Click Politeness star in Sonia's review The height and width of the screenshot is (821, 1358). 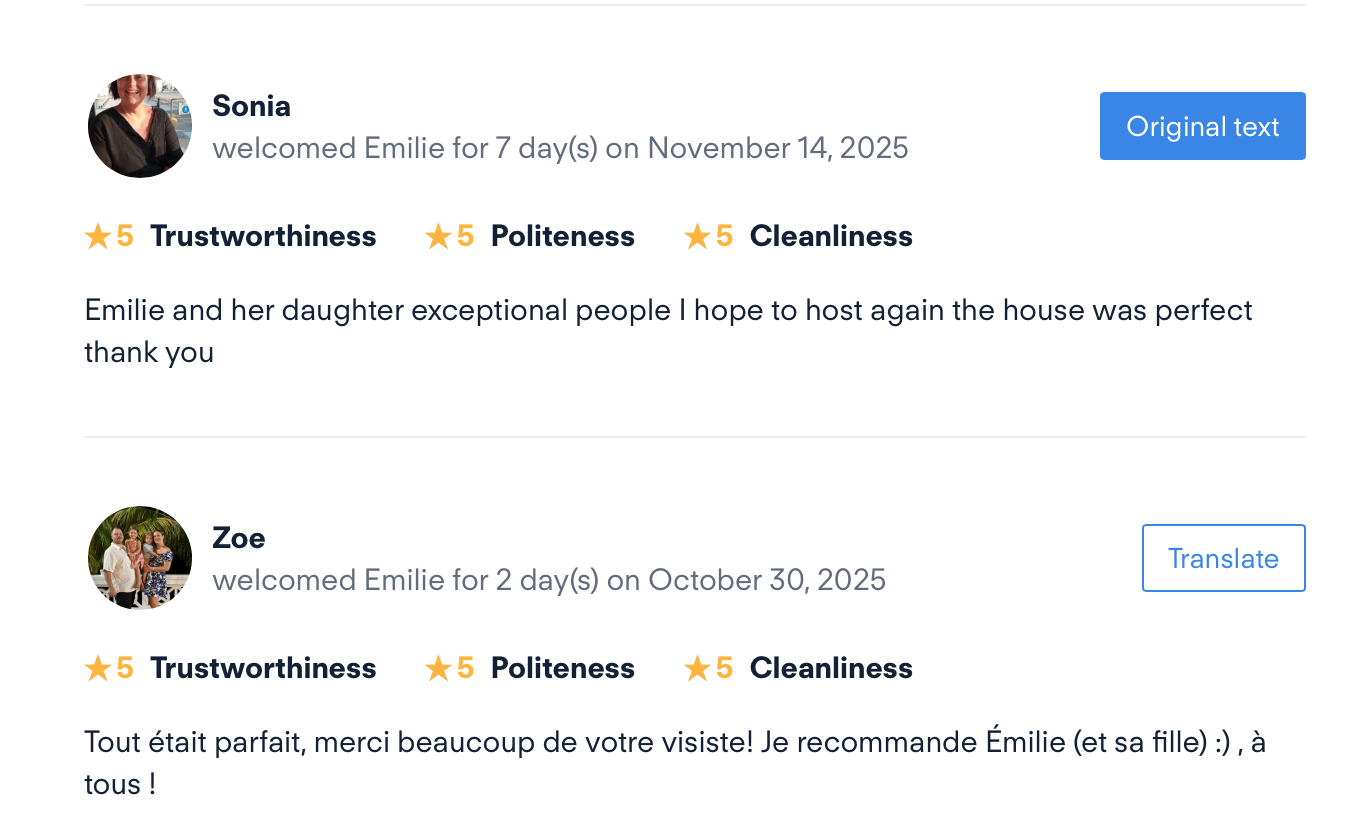coord(438,237)
